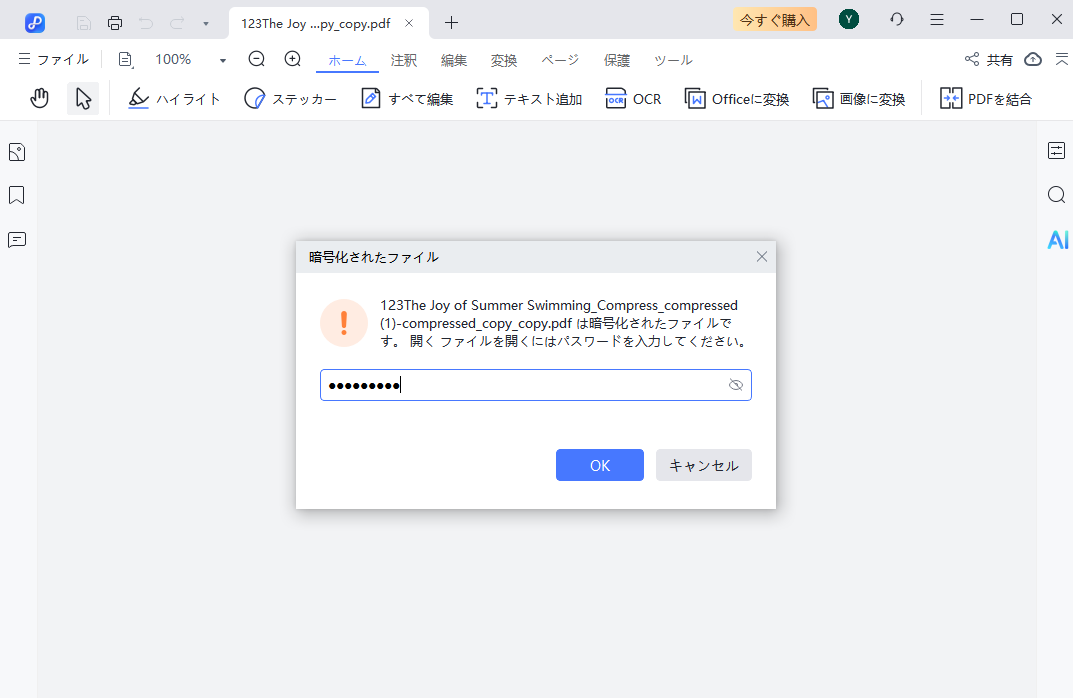
Task: Open the AI assistant panel
Action: point(1057,240)
